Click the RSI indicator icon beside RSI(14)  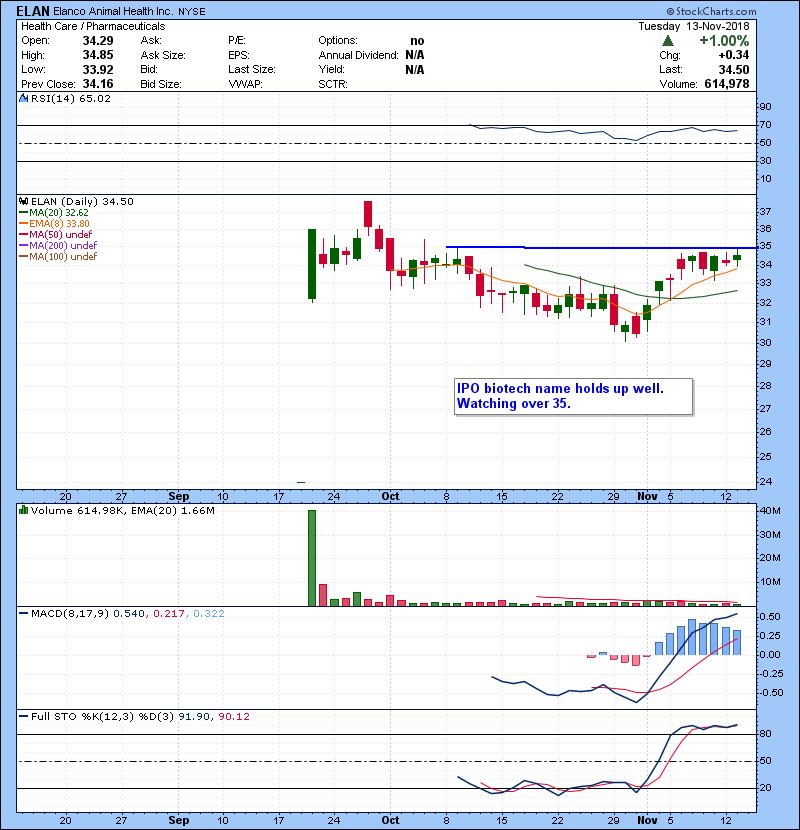pyautogui.click(x=23, y=98)
